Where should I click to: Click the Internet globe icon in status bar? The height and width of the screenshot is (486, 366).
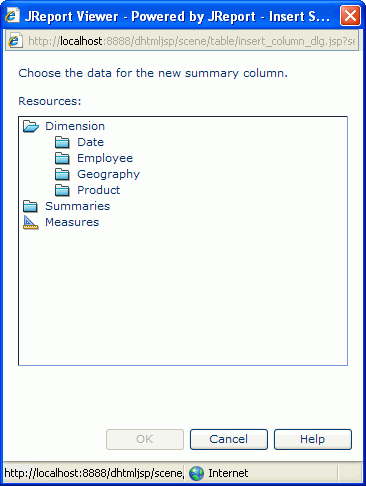tap(196, 473)
